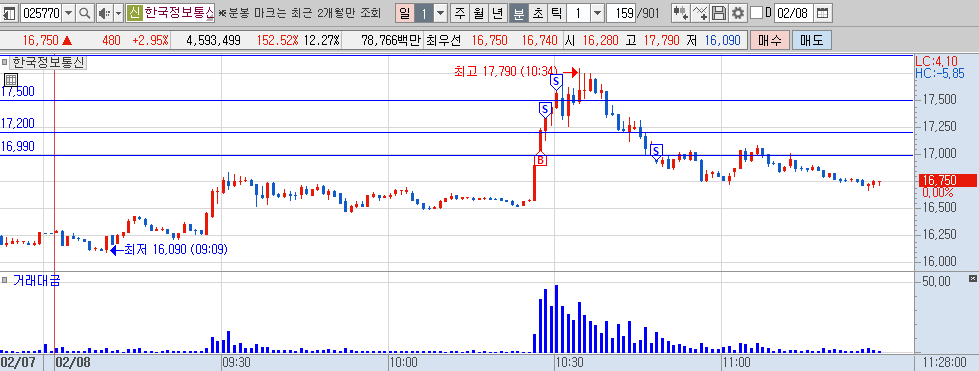Viewport: 979px width, 371px height.
Task: Expand the stock code 025770 dropdown
Action: tap(69, 12)
